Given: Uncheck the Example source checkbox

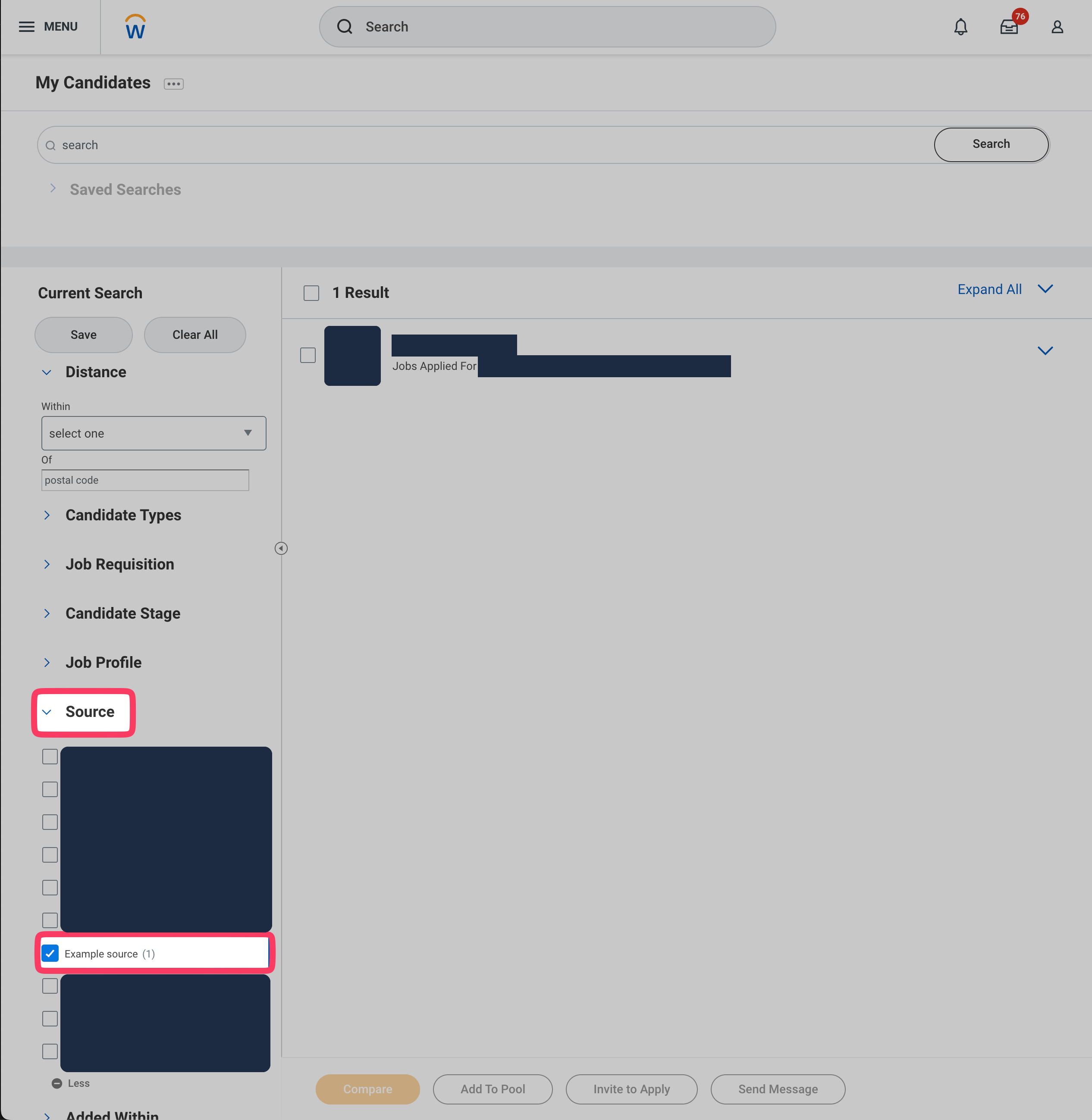Looking at the screenshot, I should pyautogui.click(x=50, y=953).
